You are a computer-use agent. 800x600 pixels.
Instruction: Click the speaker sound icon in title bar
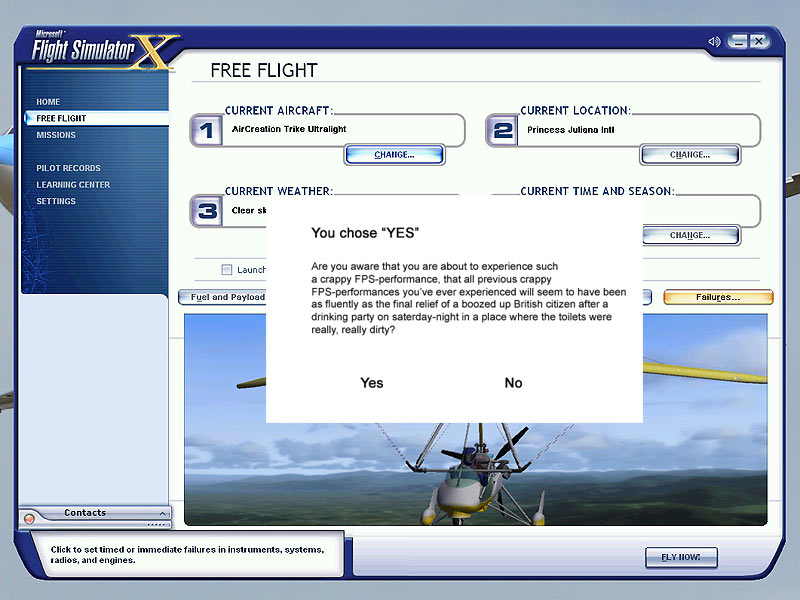click(714, 41)
